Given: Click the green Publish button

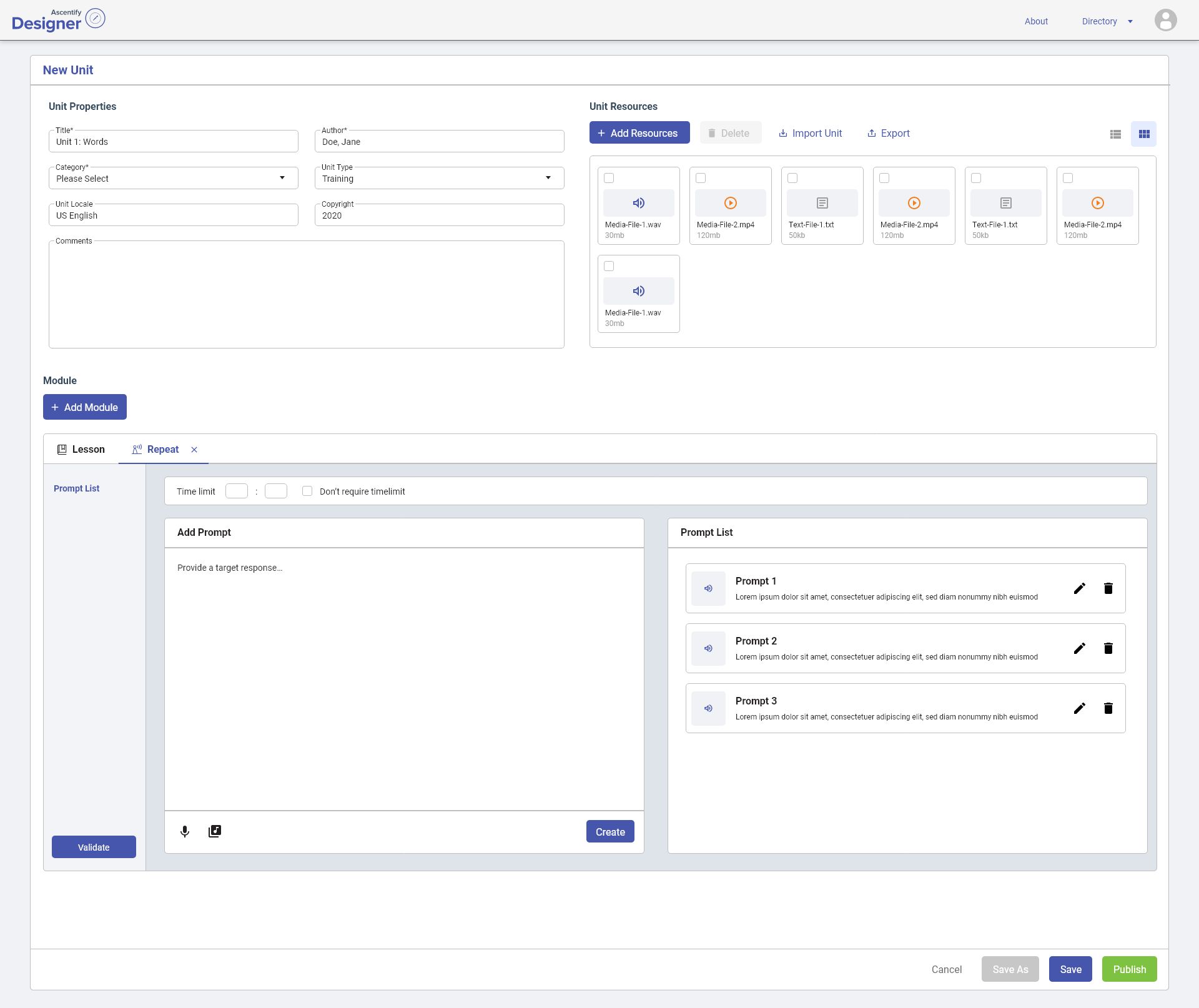Looking at the screenshot, I should click(1129, 969).
